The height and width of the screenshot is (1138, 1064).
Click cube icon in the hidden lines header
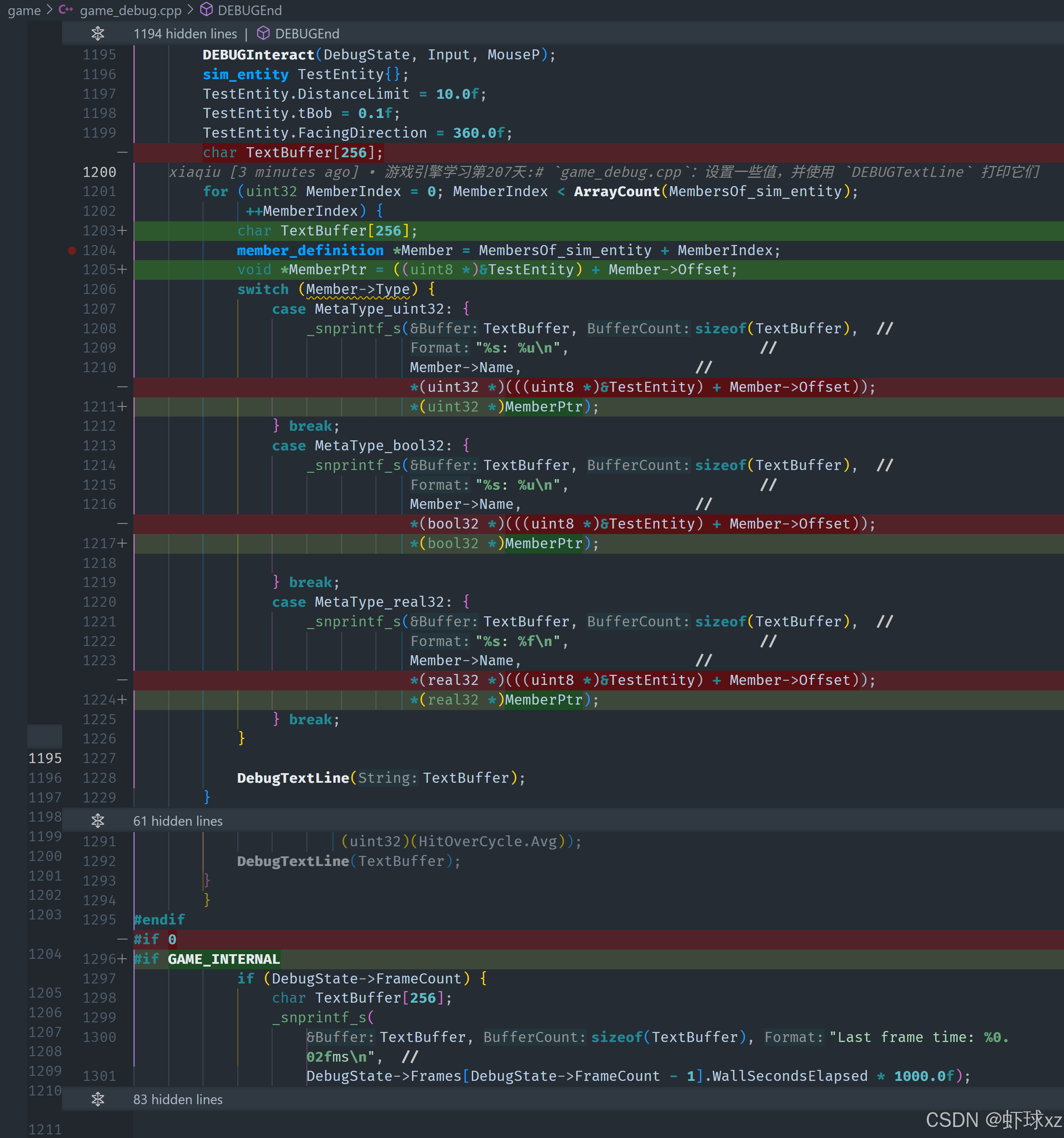pyautogui.click(x=263, y=33)
